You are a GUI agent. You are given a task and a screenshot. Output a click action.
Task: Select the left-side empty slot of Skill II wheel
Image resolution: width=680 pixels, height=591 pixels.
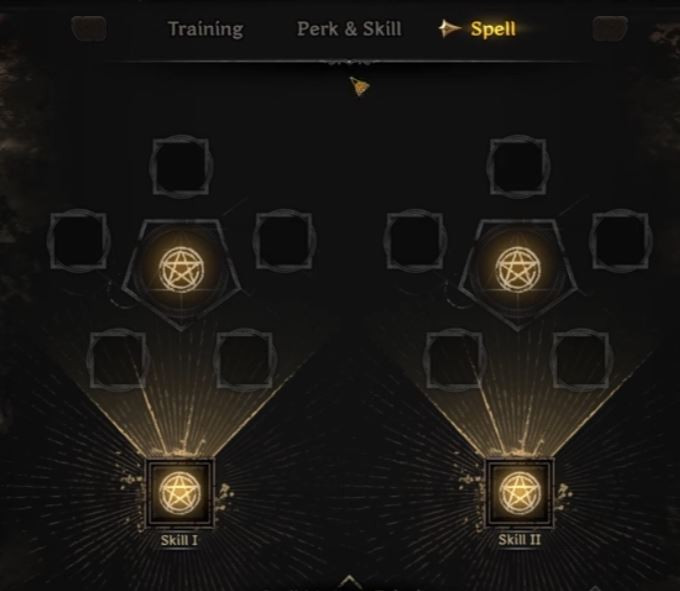pyautogui.click(x=415, y=241)
